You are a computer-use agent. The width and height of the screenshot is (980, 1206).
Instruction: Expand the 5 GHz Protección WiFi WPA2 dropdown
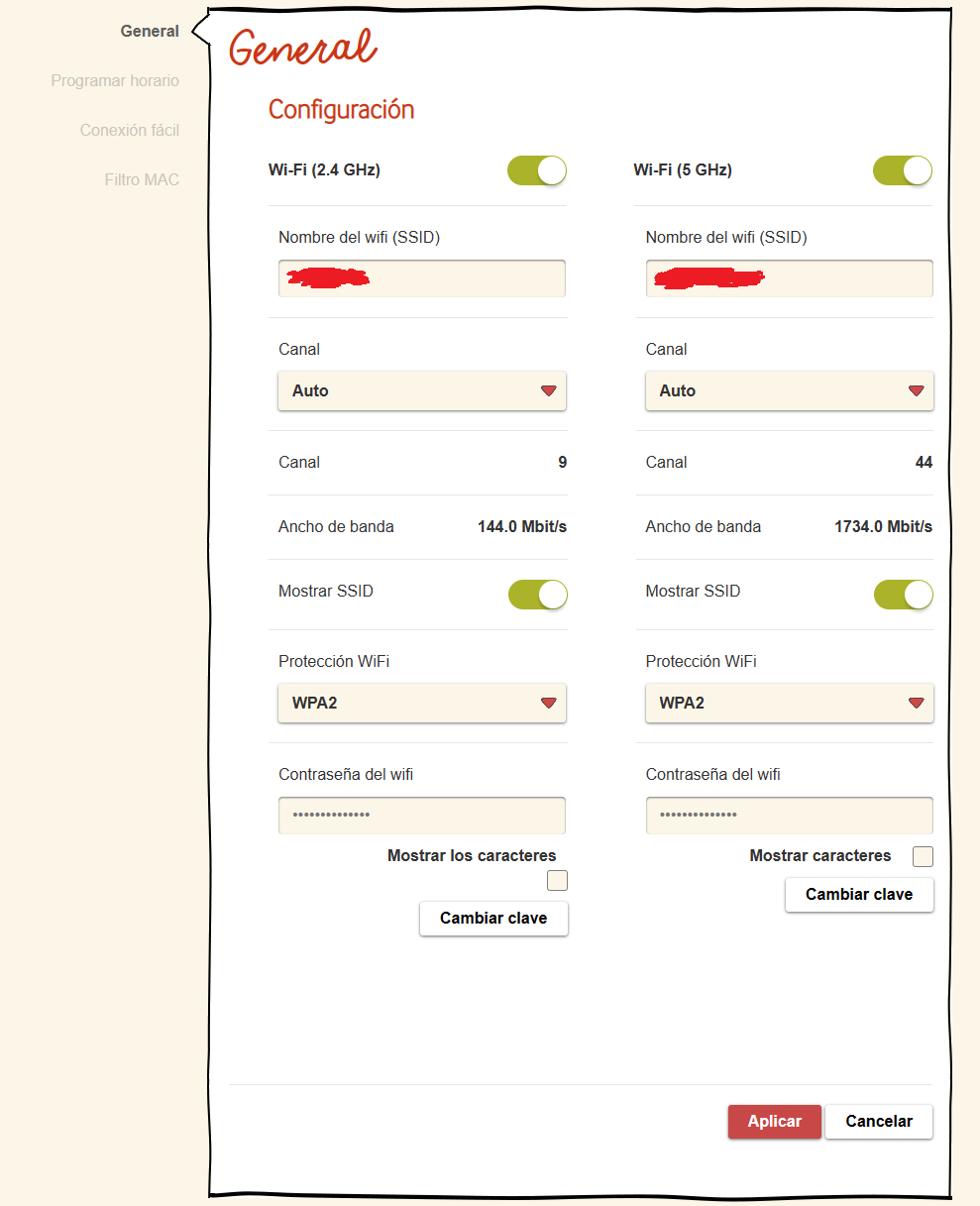click(790, 703)
